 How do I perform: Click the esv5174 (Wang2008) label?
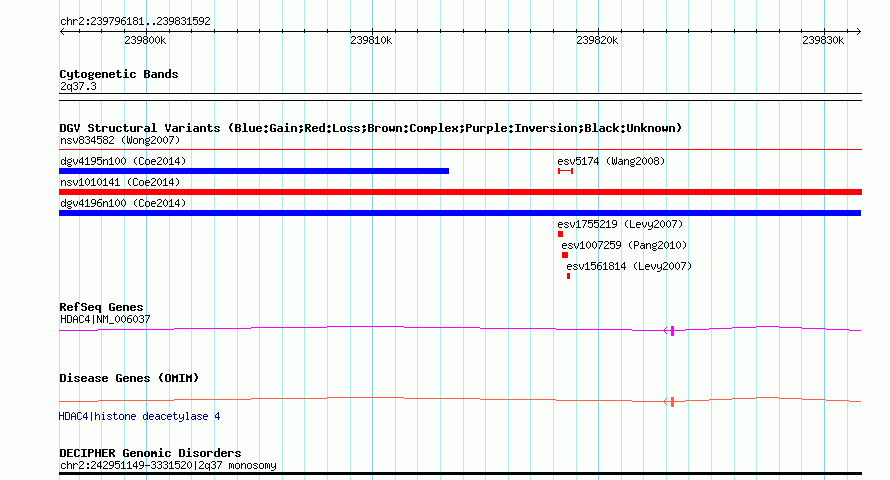point(611,161)
